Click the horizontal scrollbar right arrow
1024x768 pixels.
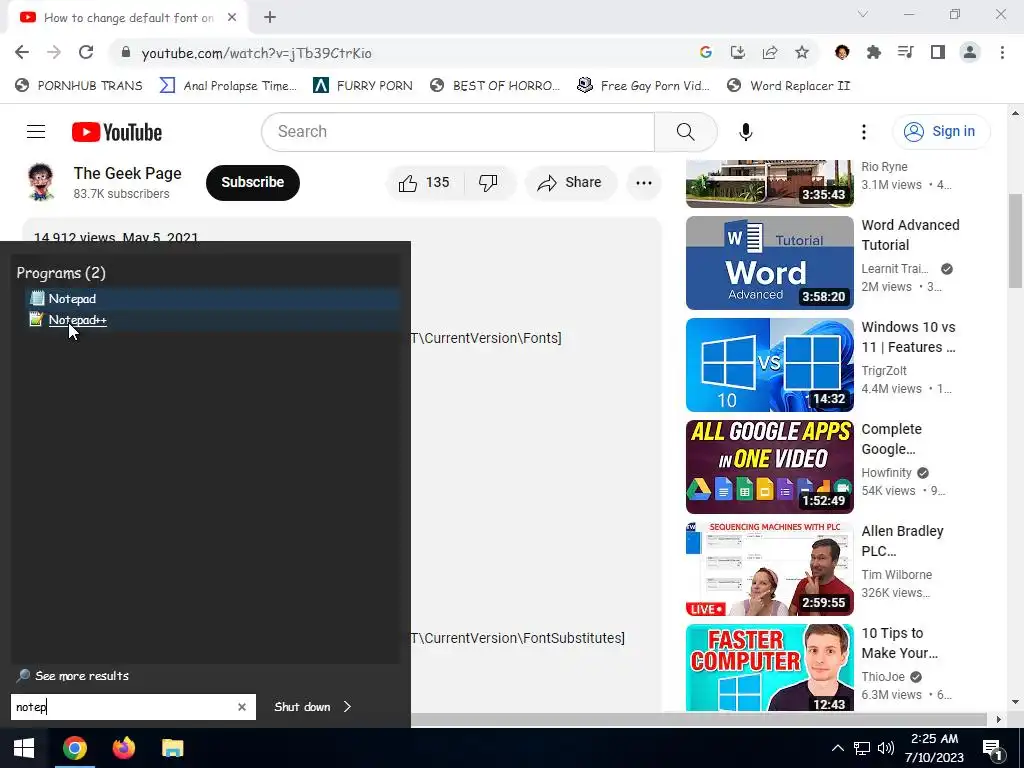pos(999,720)
